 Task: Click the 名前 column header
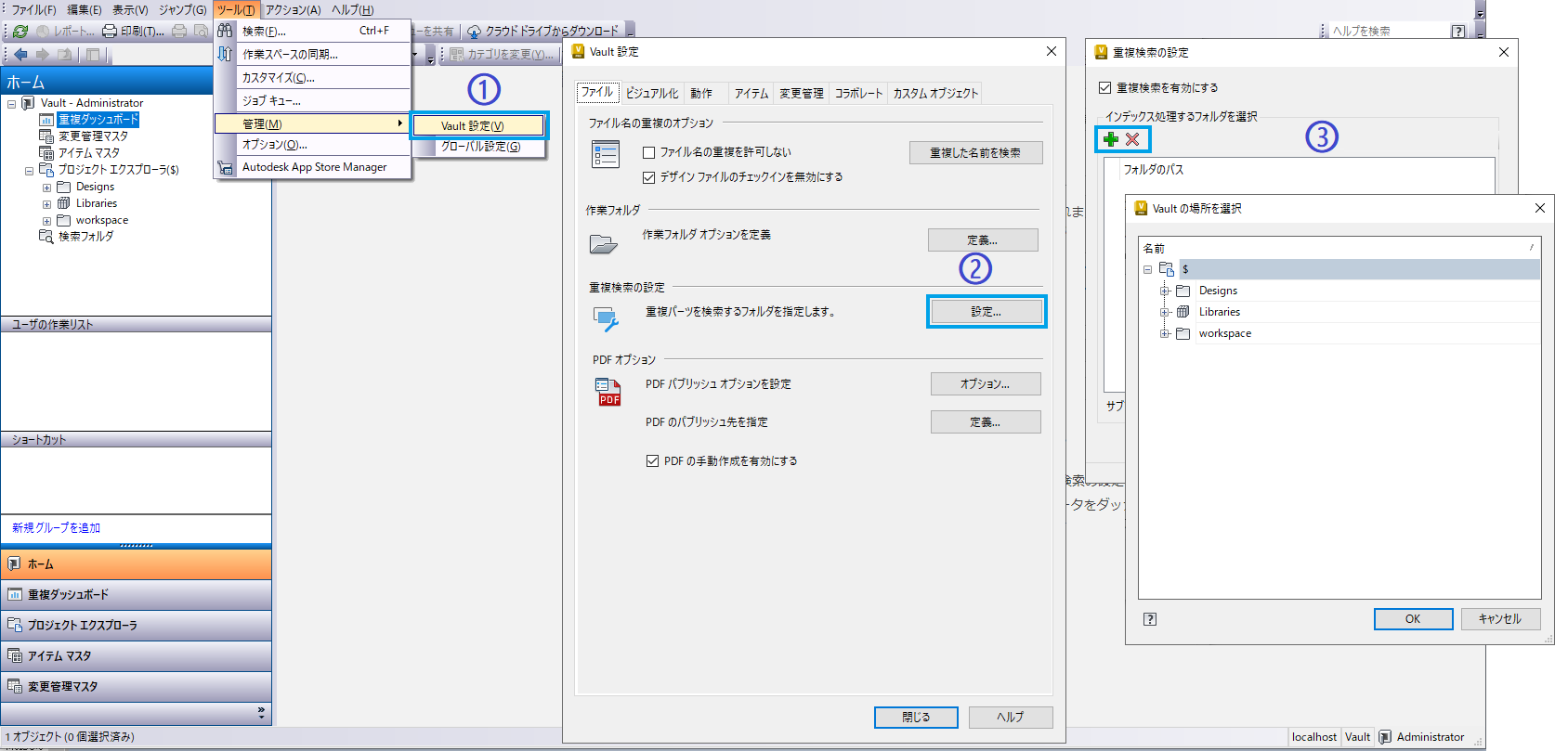point(1339,248)
